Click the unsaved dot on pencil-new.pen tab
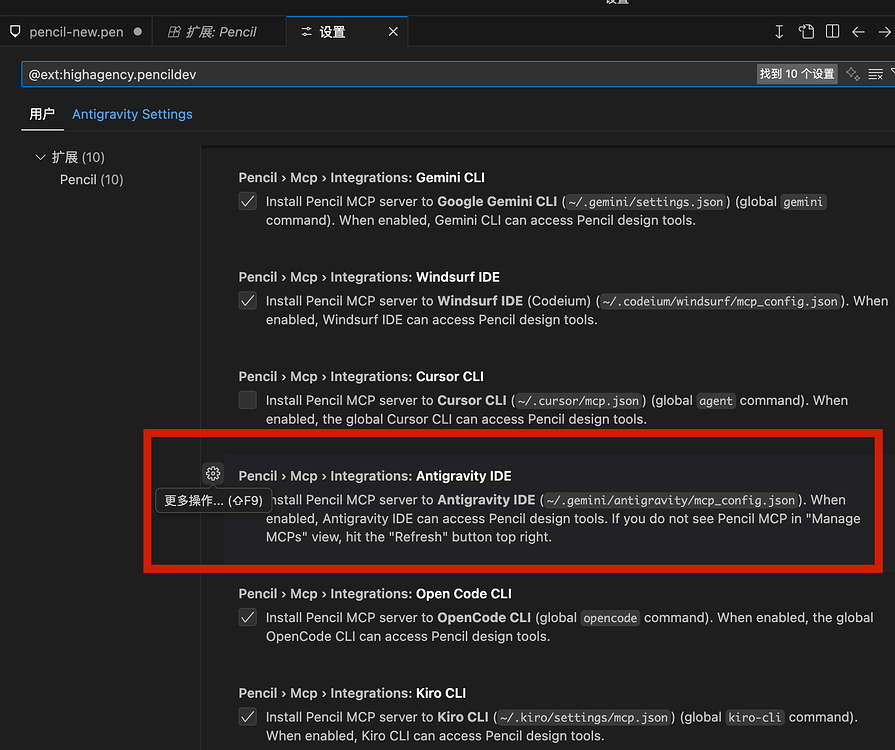Screen dimensions: 895x750 point(138,32)
